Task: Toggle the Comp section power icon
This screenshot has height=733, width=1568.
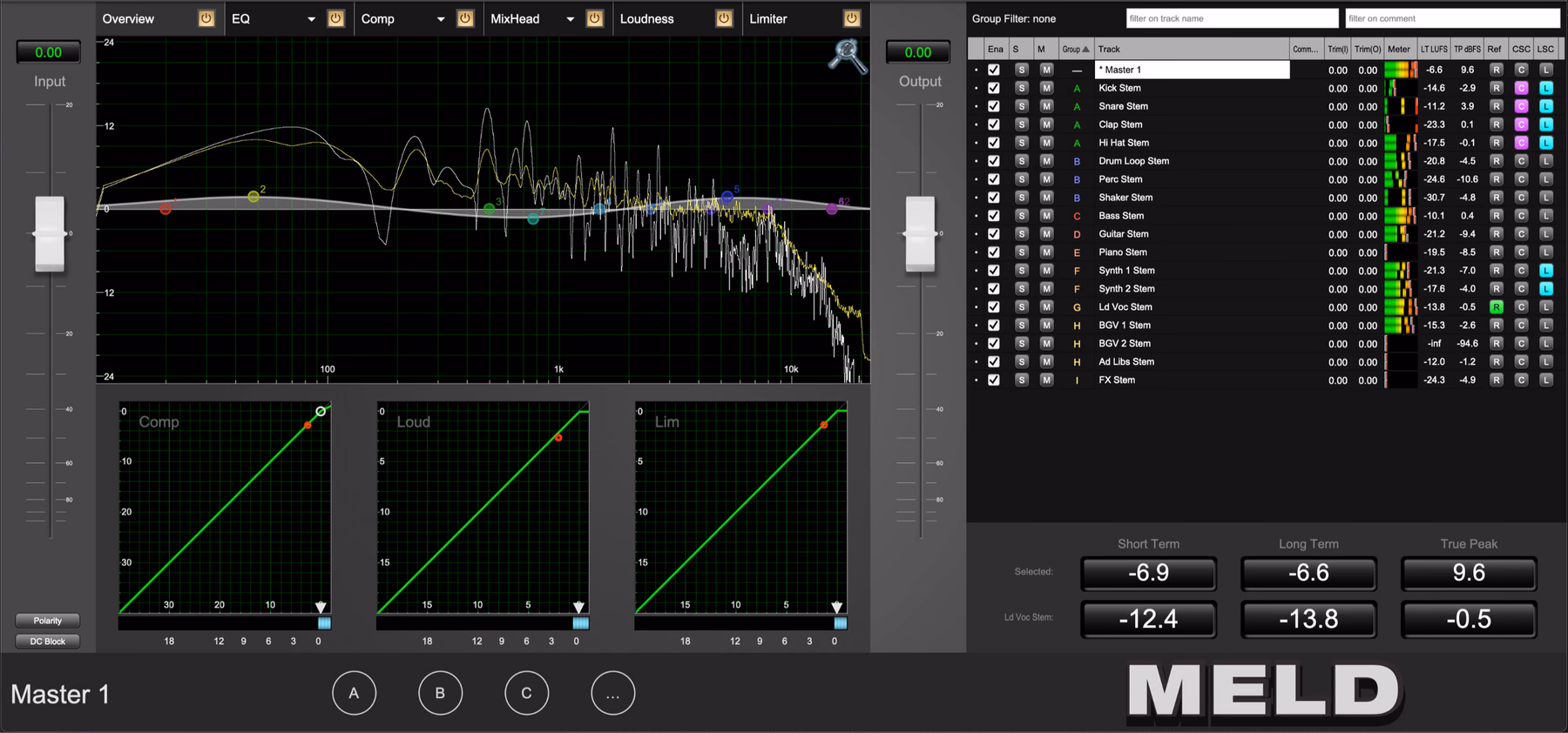Action: coord(465,18)
